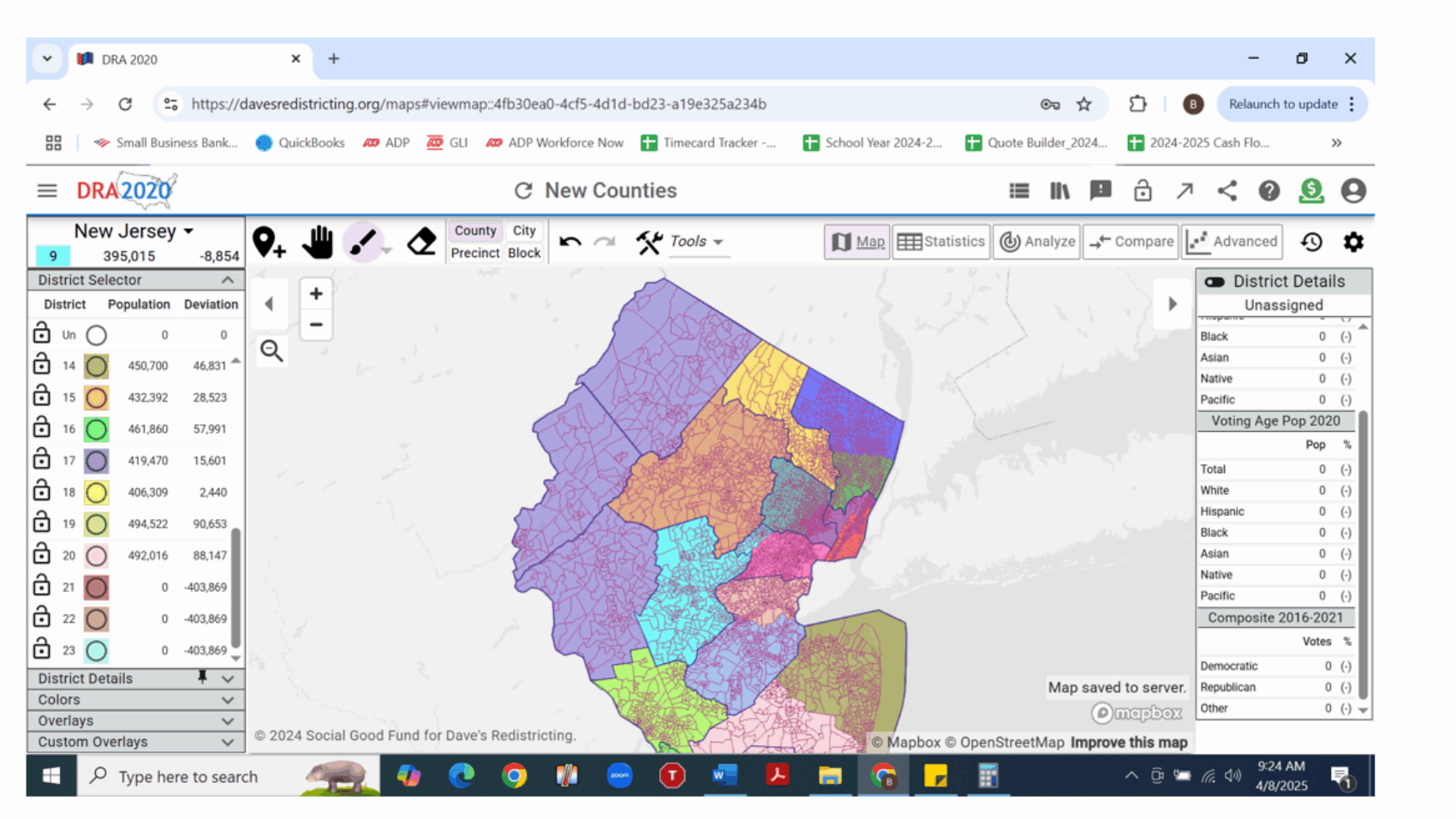Viewport: 1456px width, 819px height.
Task: Open the map list icon
Action: pyautogui.click(x=1018, y=191)
